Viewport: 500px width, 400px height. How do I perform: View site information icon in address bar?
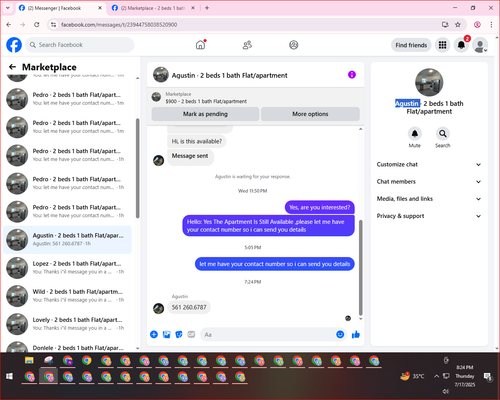[53, 24]
